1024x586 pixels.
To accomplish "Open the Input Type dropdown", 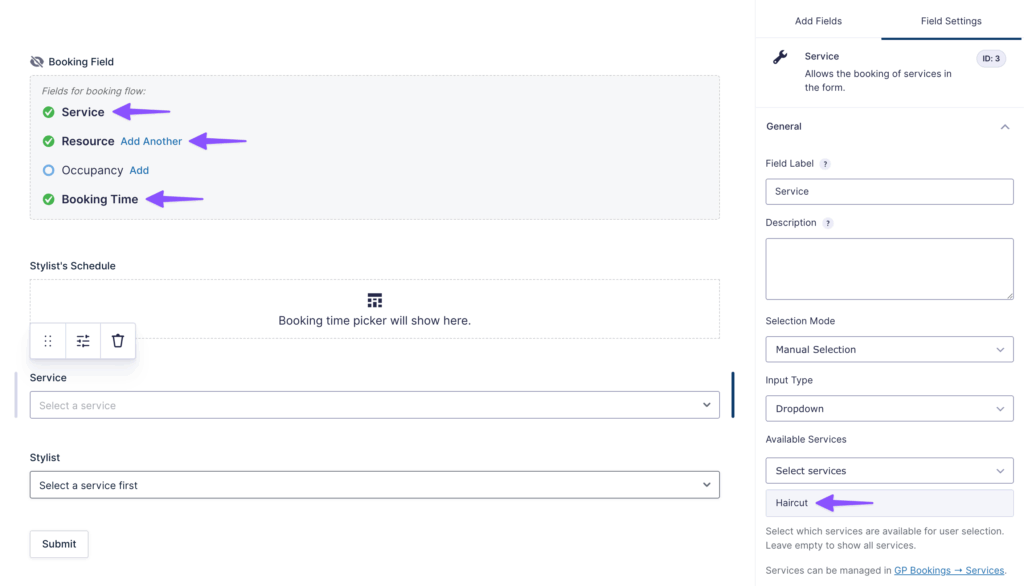I will pyautogui.click(x=888, y=408).
